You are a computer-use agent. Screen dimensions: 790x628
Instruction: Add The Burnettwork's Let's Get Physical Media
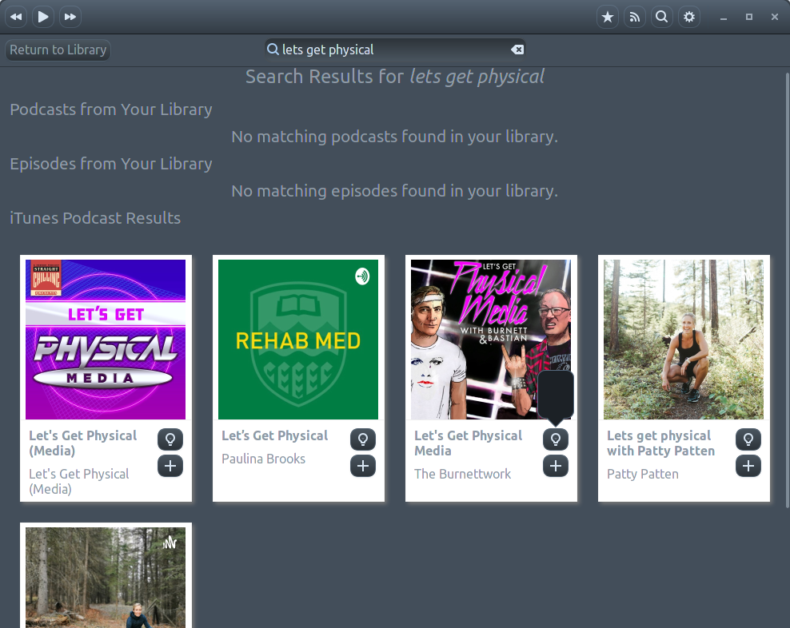[556, 466]
